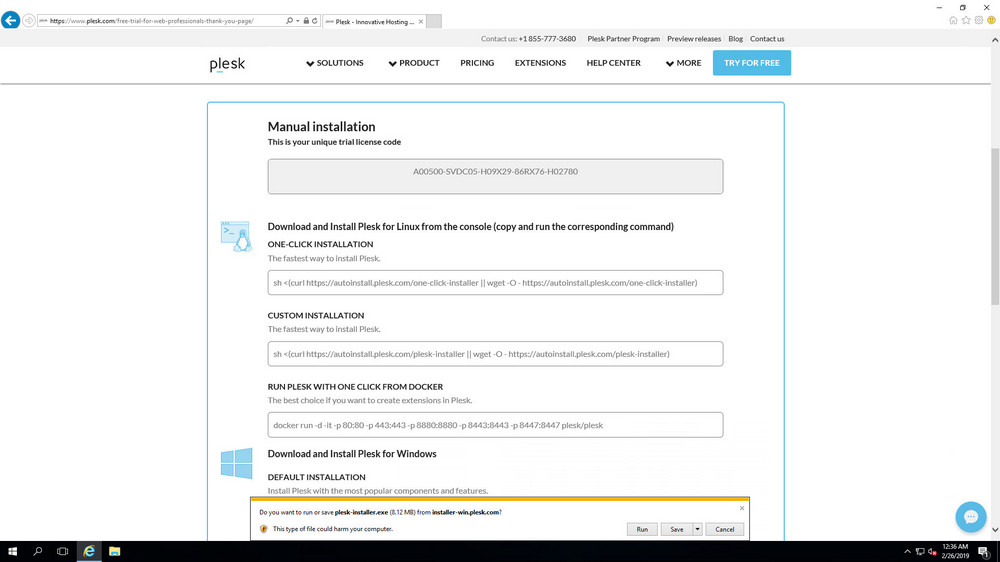Select the trial license code field

[x=496, y=176]
